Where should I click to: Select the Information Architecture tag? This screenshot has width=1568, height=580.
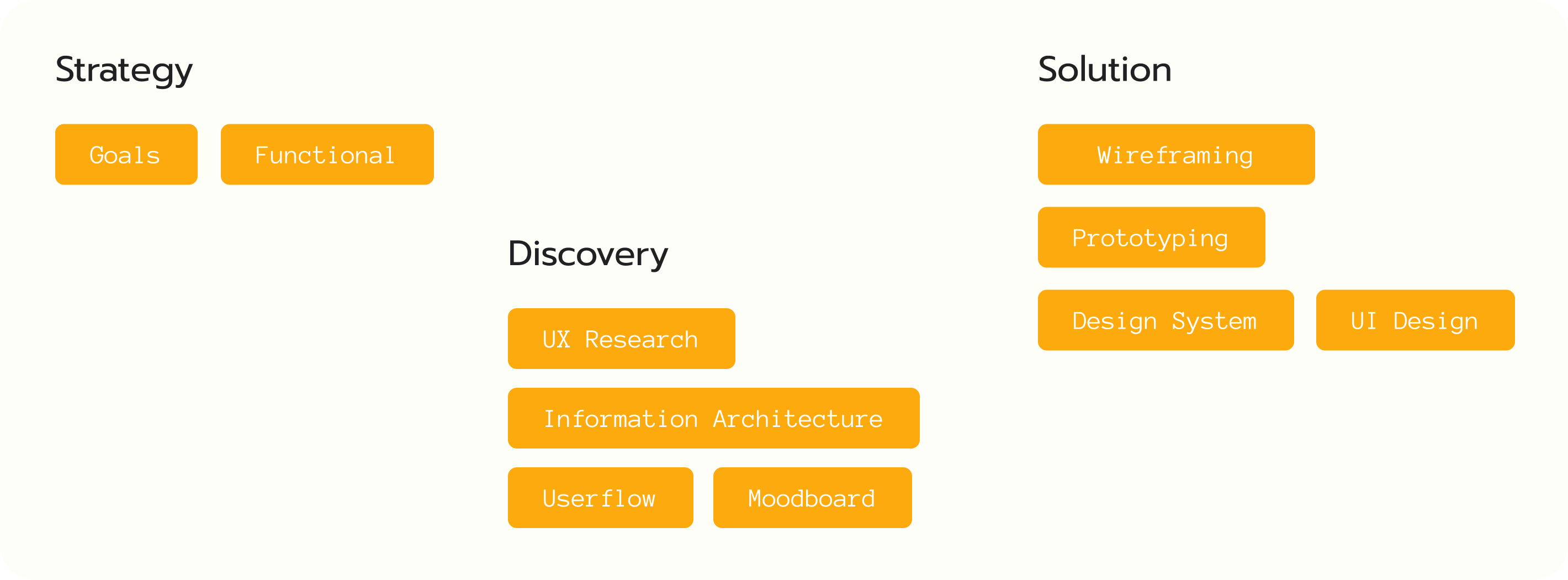click(713, 419)
